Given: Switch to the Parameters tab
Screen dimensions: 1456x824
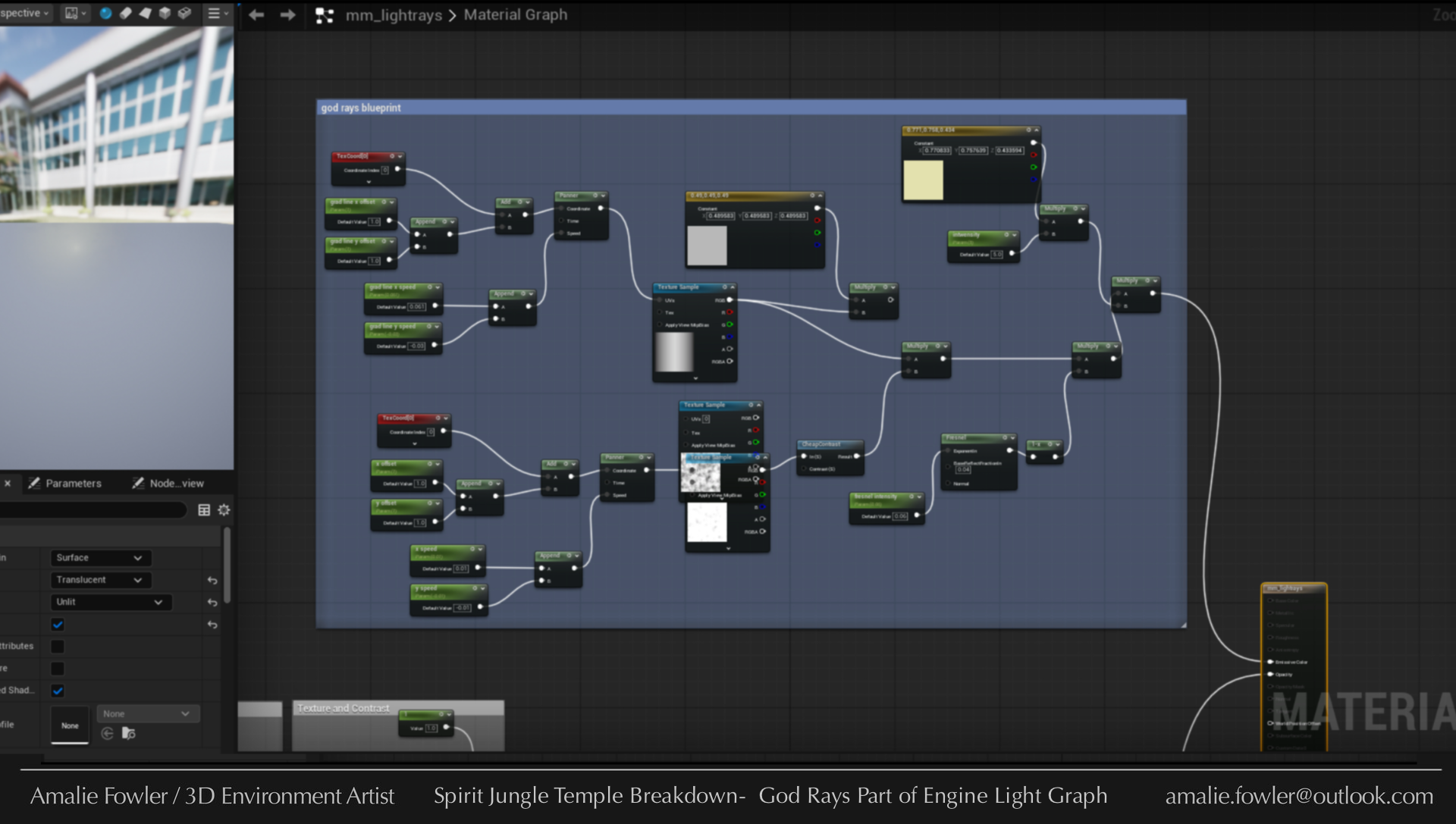Looking at the screenshot, I should click(x=64, y=483).
